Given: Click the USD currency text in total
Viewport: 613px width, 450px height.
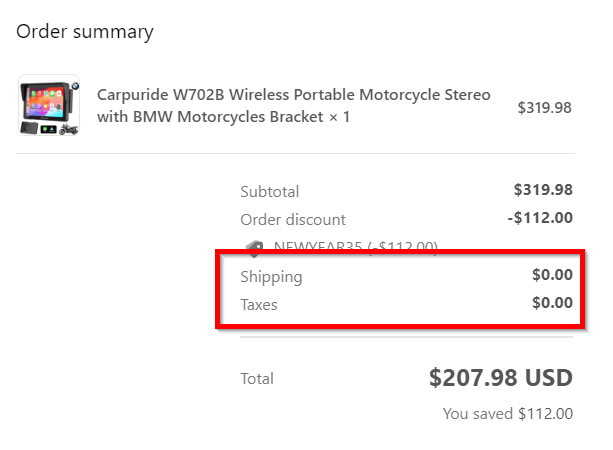Looking at the screenshot, I should coord(550,378).
